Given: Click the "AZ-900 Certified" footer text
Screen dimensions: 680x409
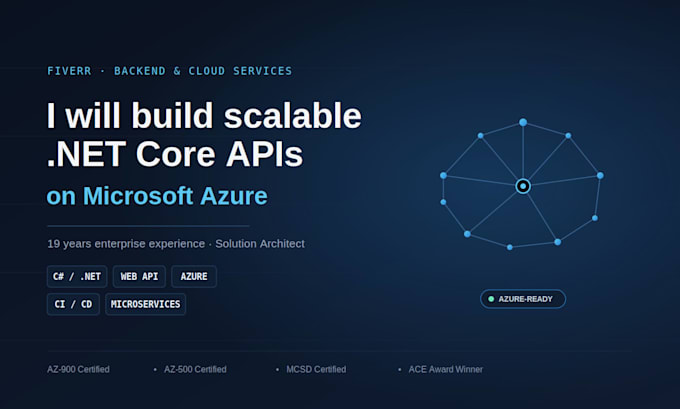Looking at the screenshot, I should point(78,369).
